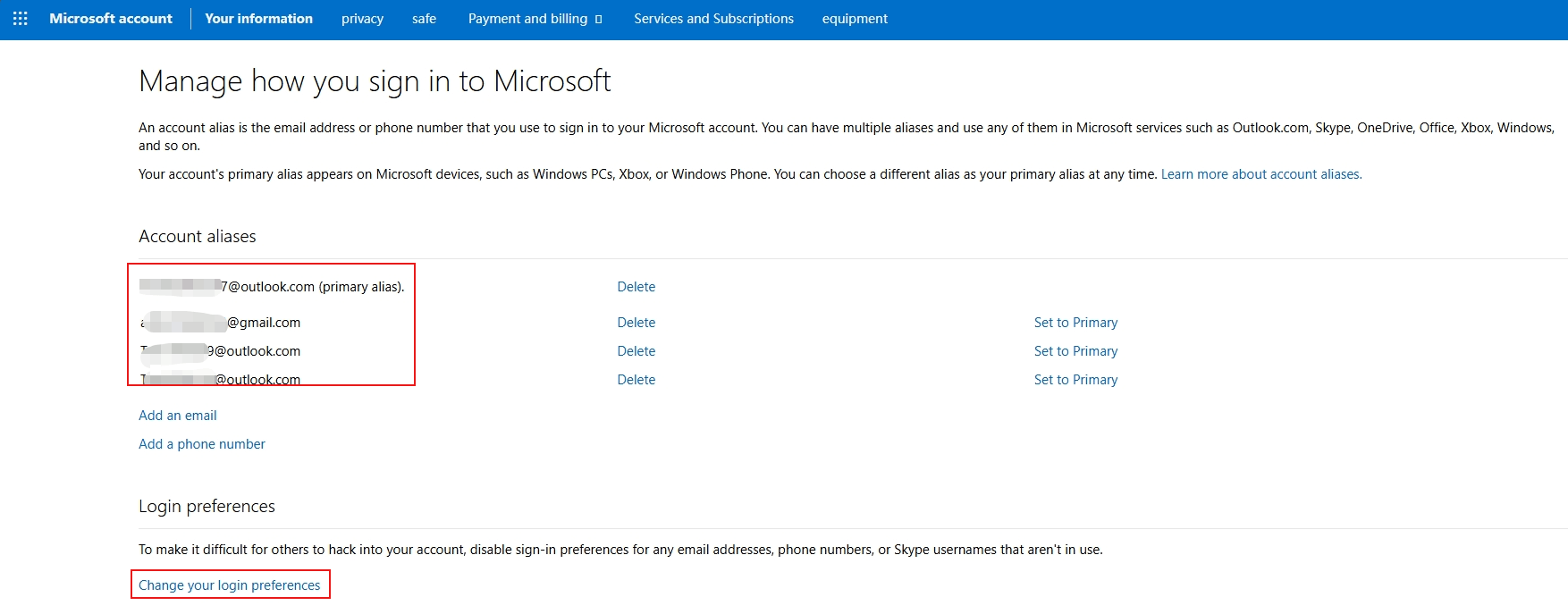The image size is (1568, 614).
Task: Set the gmail.com alias to Primary
Action: [1075, 323]
